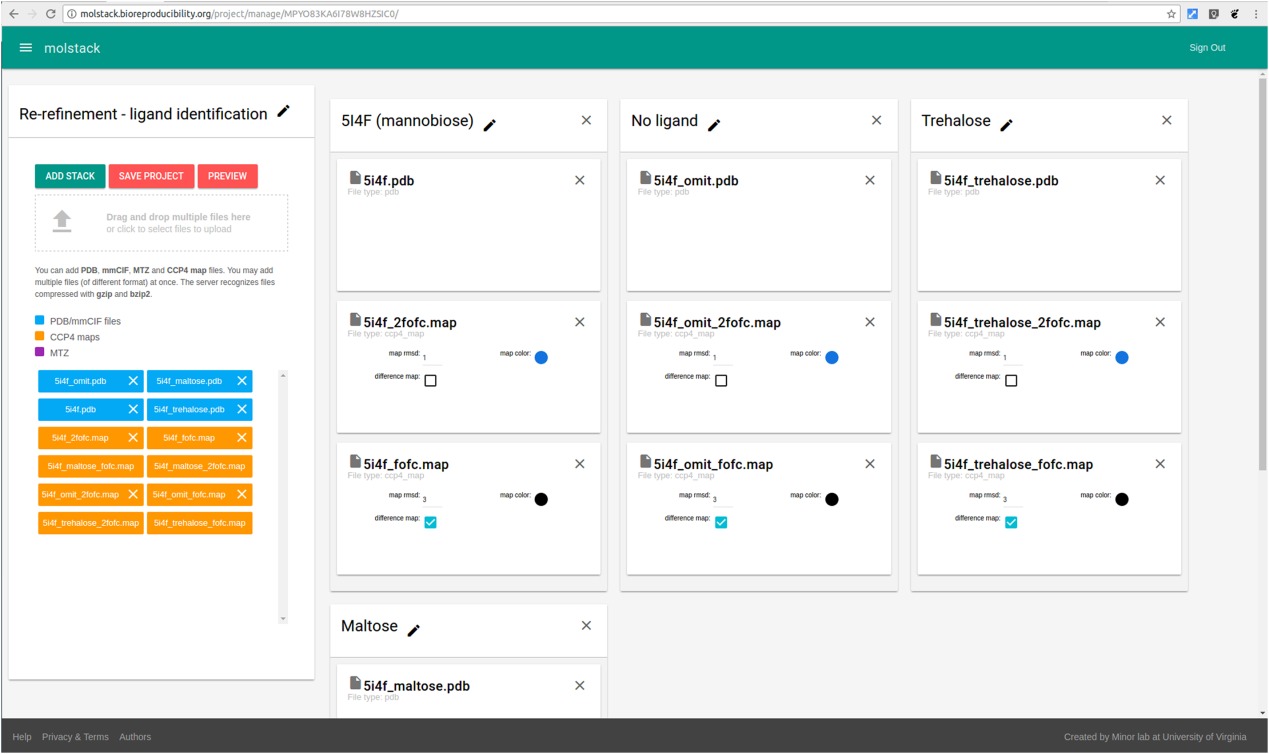
Task: Remove 5i4f_maltose.pdb card from Maltose stack
Action: 580,685
